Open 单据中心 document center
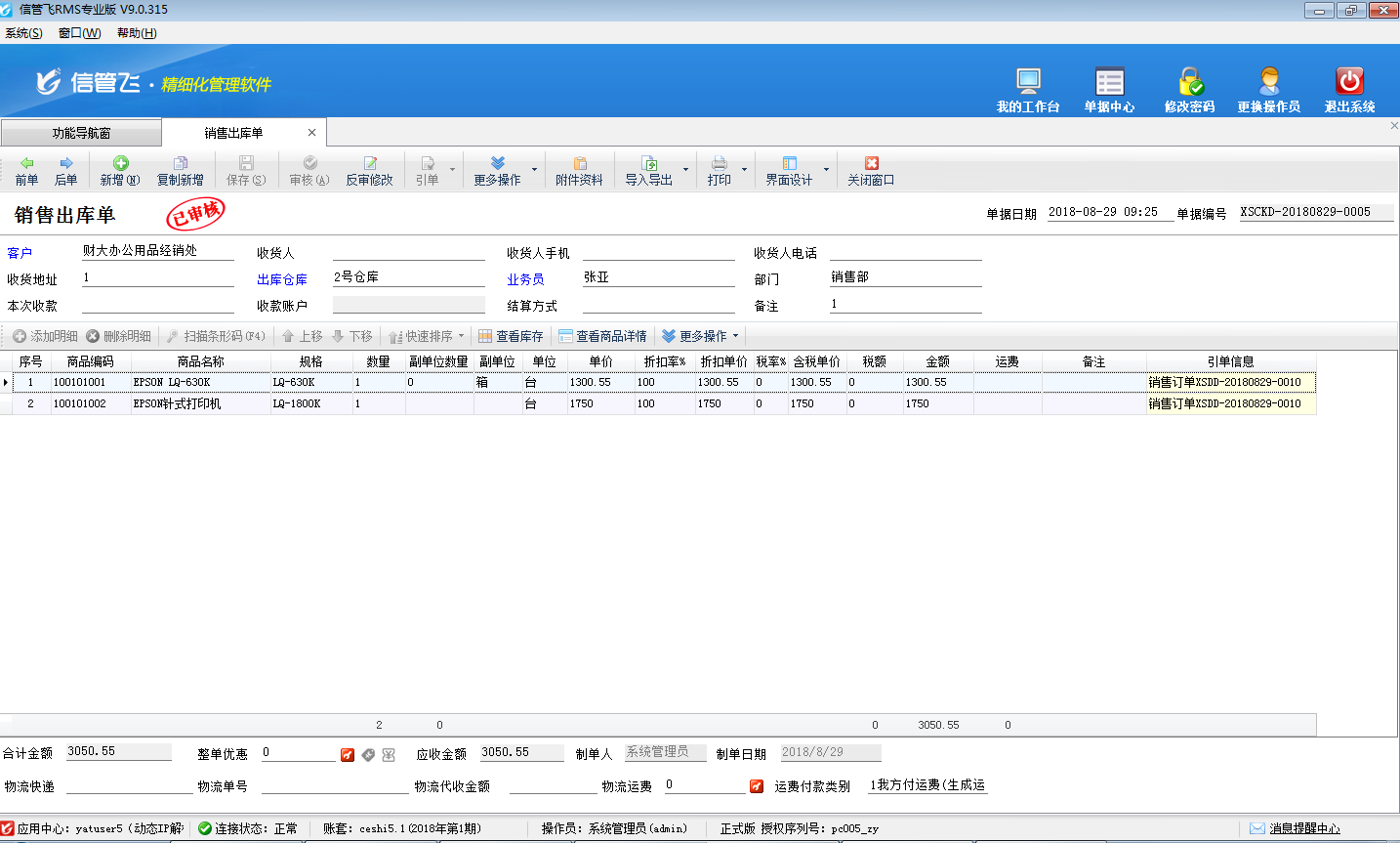Screen dimensions: 1400x843 (1109, 81)
